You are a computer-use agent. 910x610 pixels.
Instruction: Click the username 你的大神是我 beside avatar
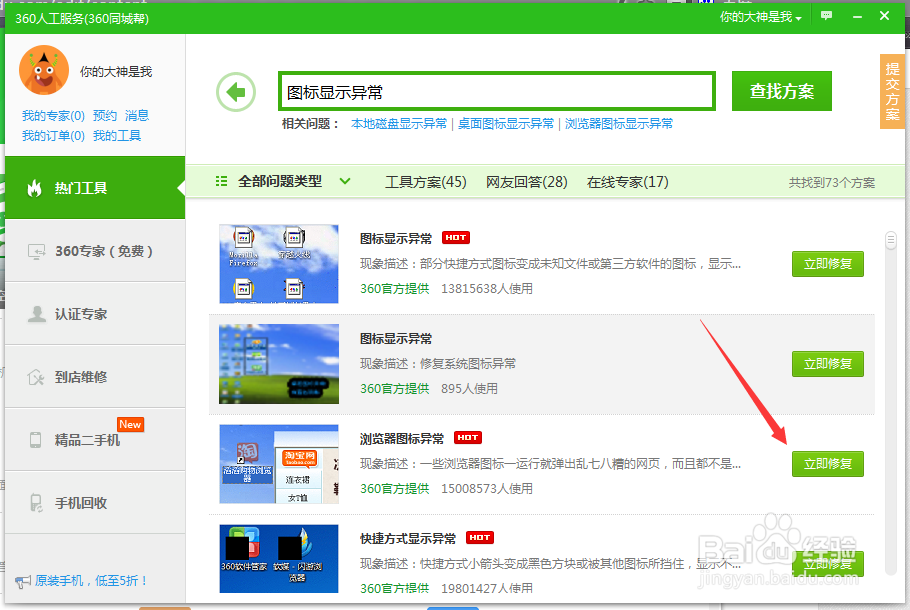point(116,71)
